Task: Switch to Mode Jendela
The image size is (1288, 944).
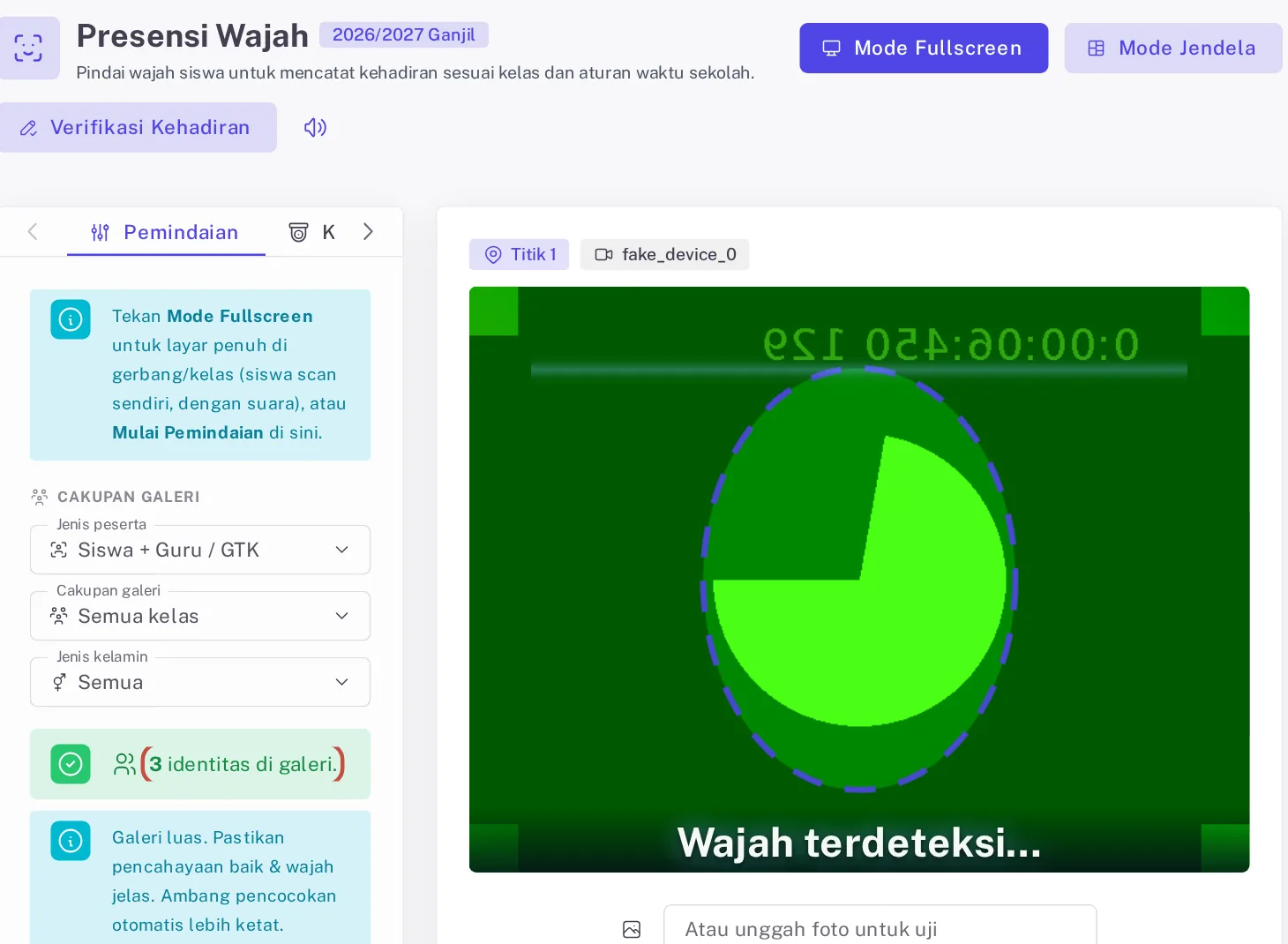Action: pyautogui.click(x=1173, y=48)
